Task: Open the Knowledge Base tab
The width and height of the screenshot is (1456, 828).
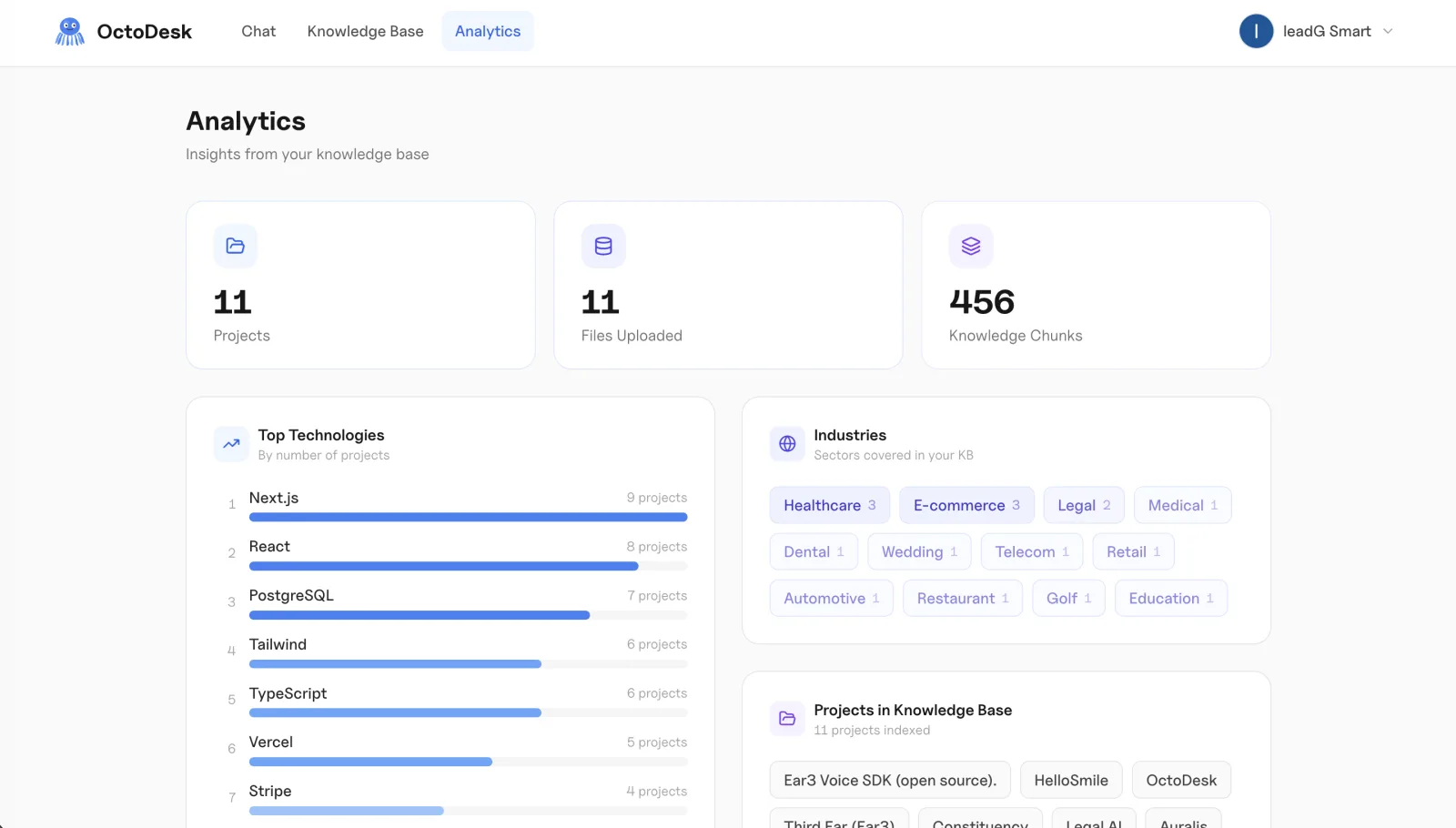Action: (x=365, y=31)
